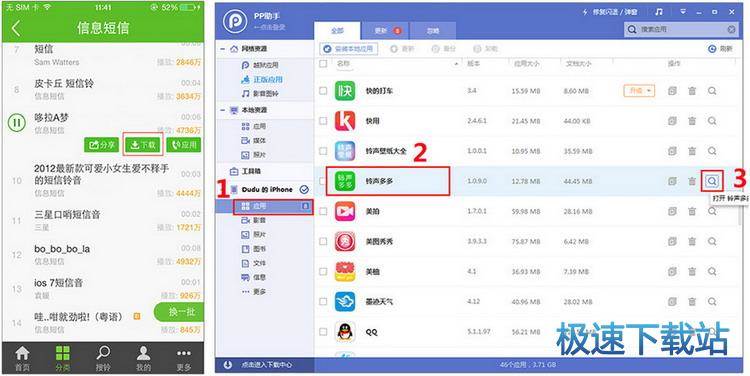Click the backup copy icon for 铃声壁纸大全
The image size is (750, 376).
pos(672,151)
